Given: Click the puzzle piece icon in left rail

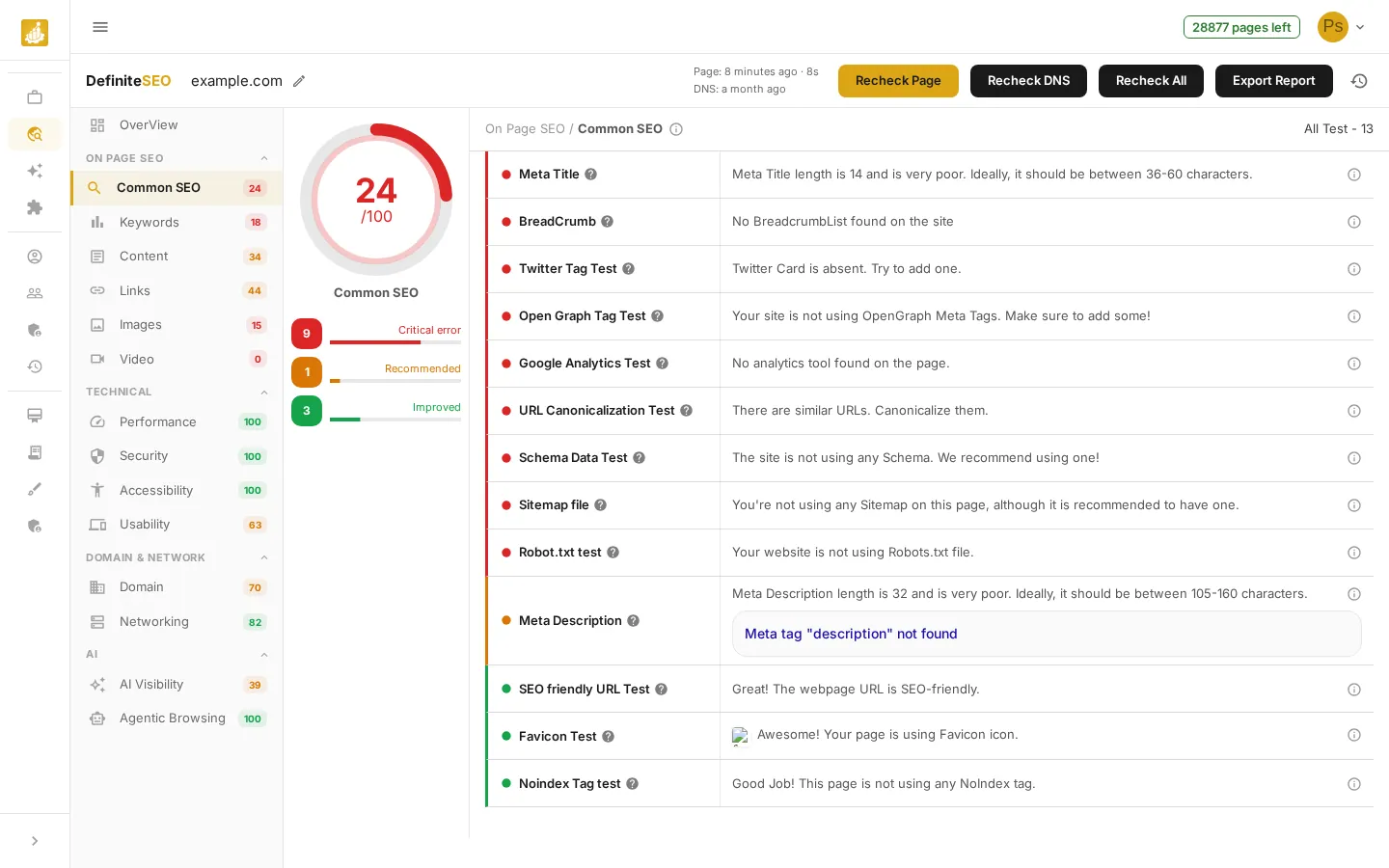Looking at the screenshot, I should (35, 207).
